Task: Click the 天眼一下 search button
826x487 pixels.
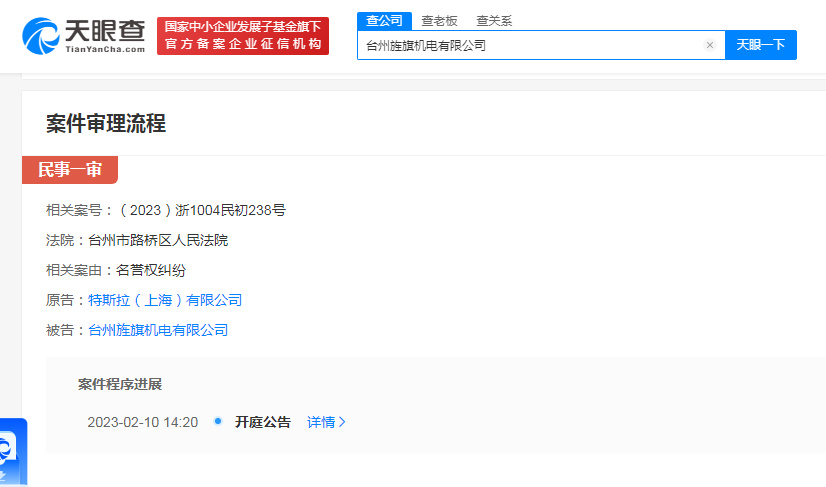Action: pyautogui.click(x=761, y=45)
